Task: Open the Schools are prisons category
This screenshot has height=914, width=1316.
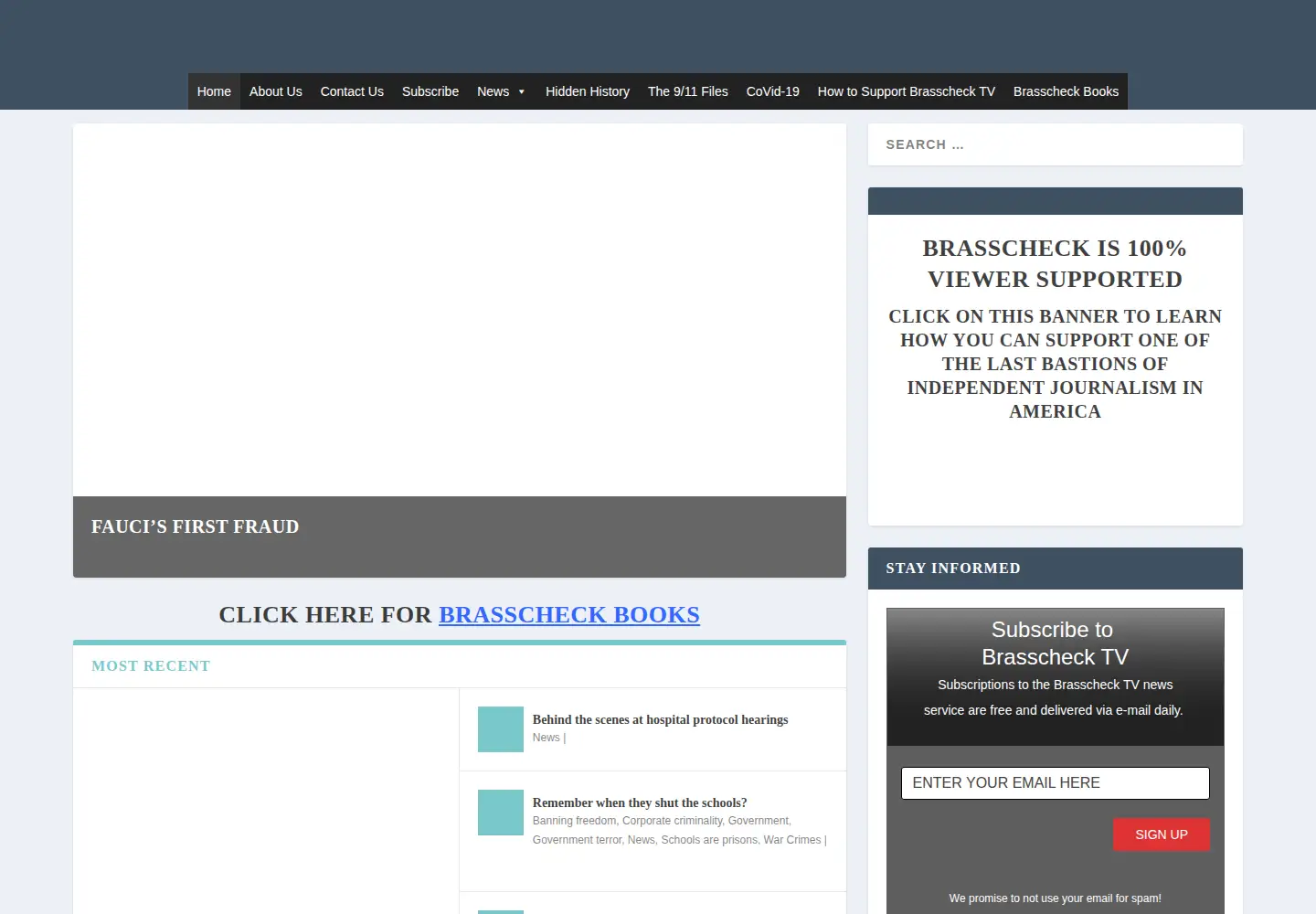Action: coord(709,840)
